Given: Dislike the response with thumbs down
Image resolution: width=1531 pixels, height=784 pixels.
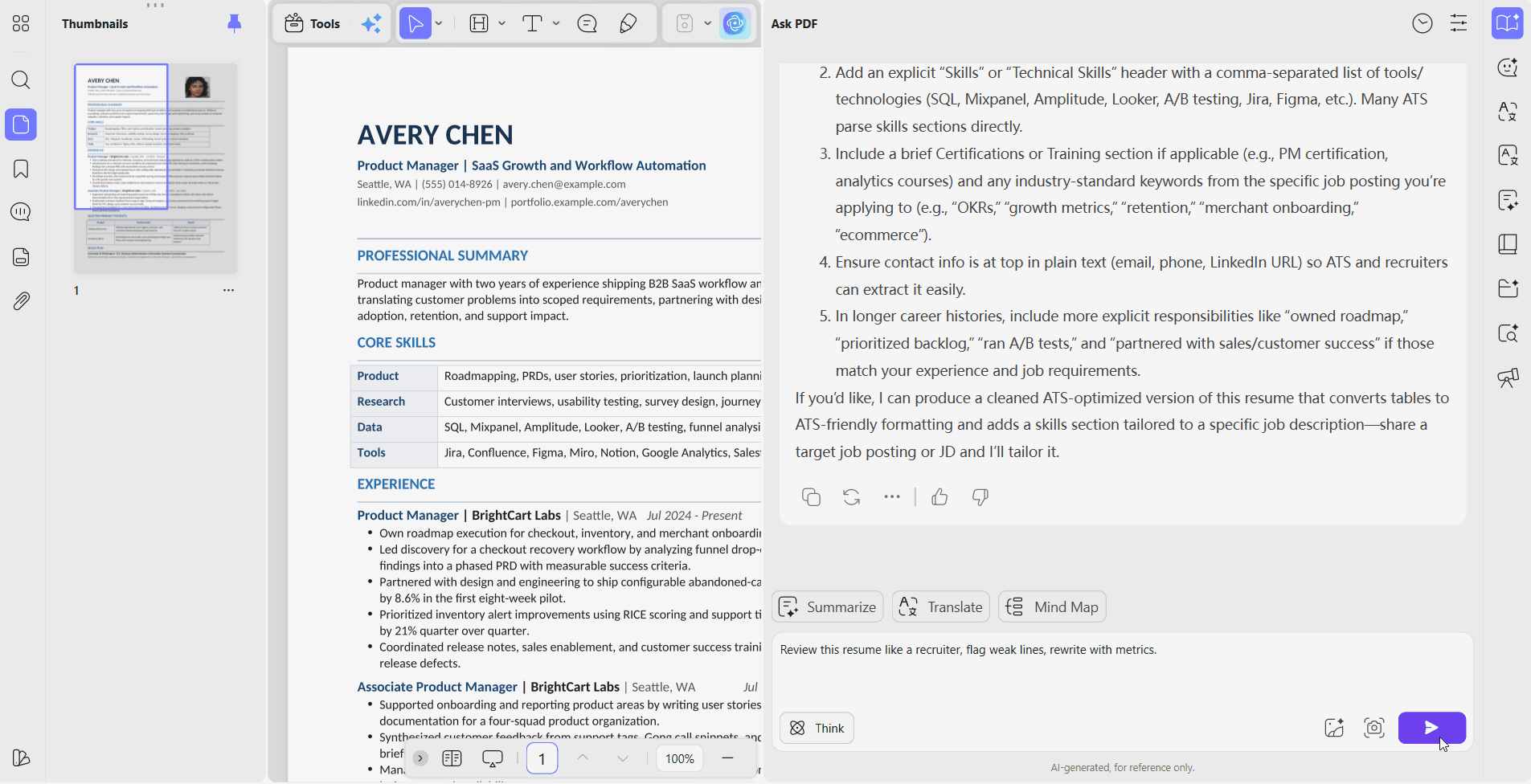Looking at the screenshot, I should 980,497.
